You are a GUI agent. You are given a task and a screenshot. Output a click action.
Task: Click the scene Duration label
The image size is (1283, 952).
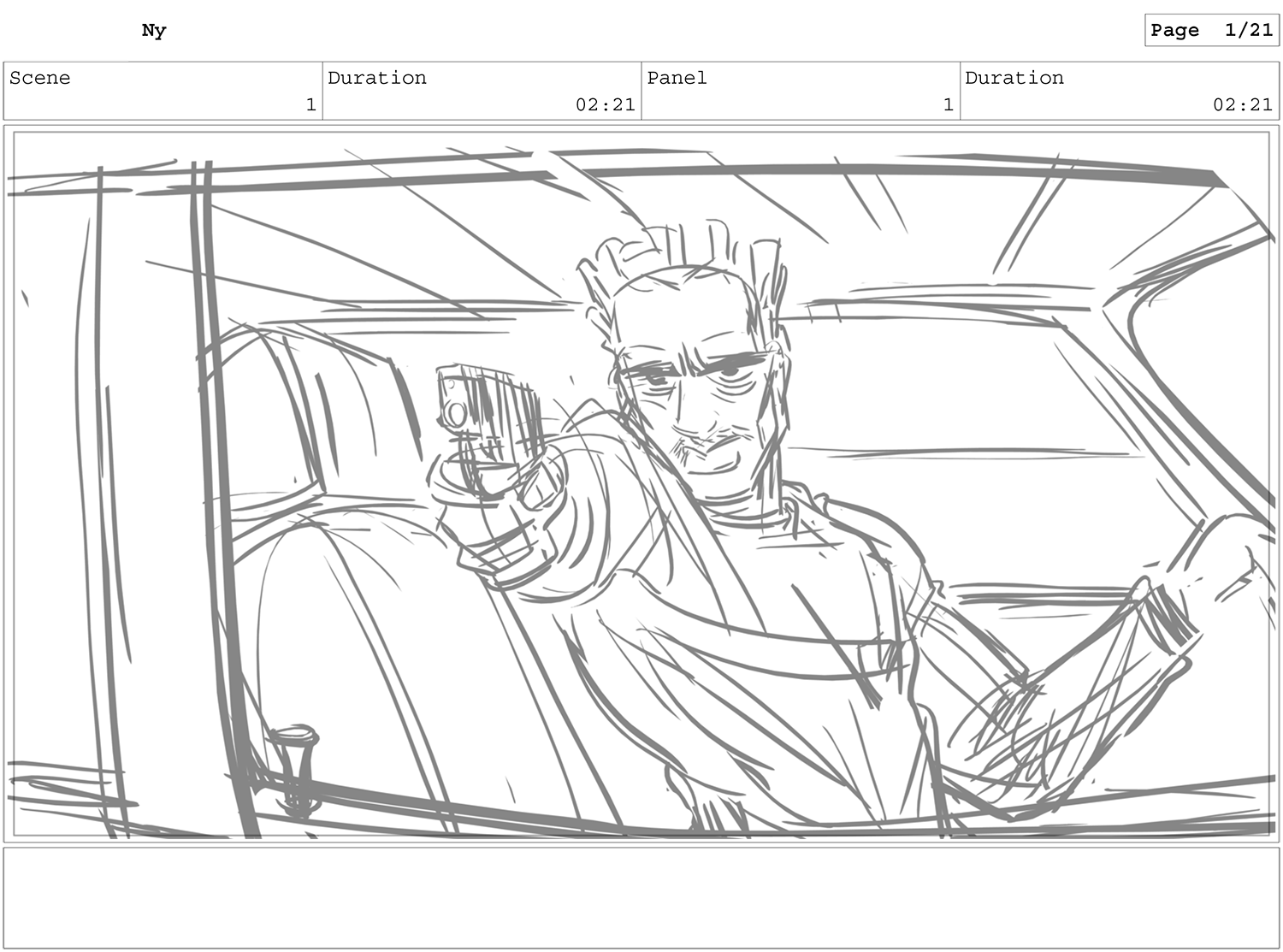point(377,78)
